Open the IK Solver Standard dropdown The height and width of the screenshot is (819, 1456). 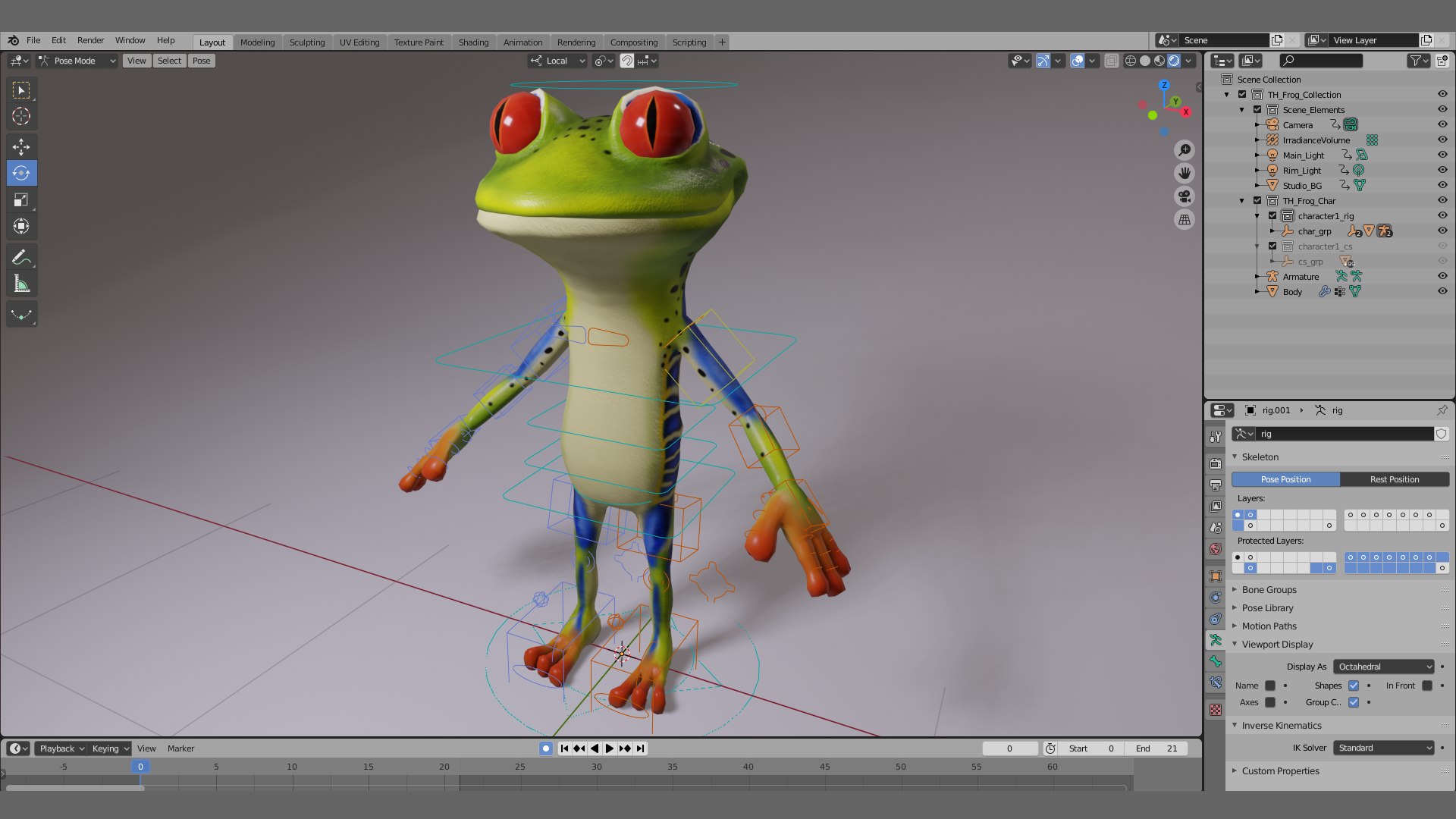coord(1384,748)
